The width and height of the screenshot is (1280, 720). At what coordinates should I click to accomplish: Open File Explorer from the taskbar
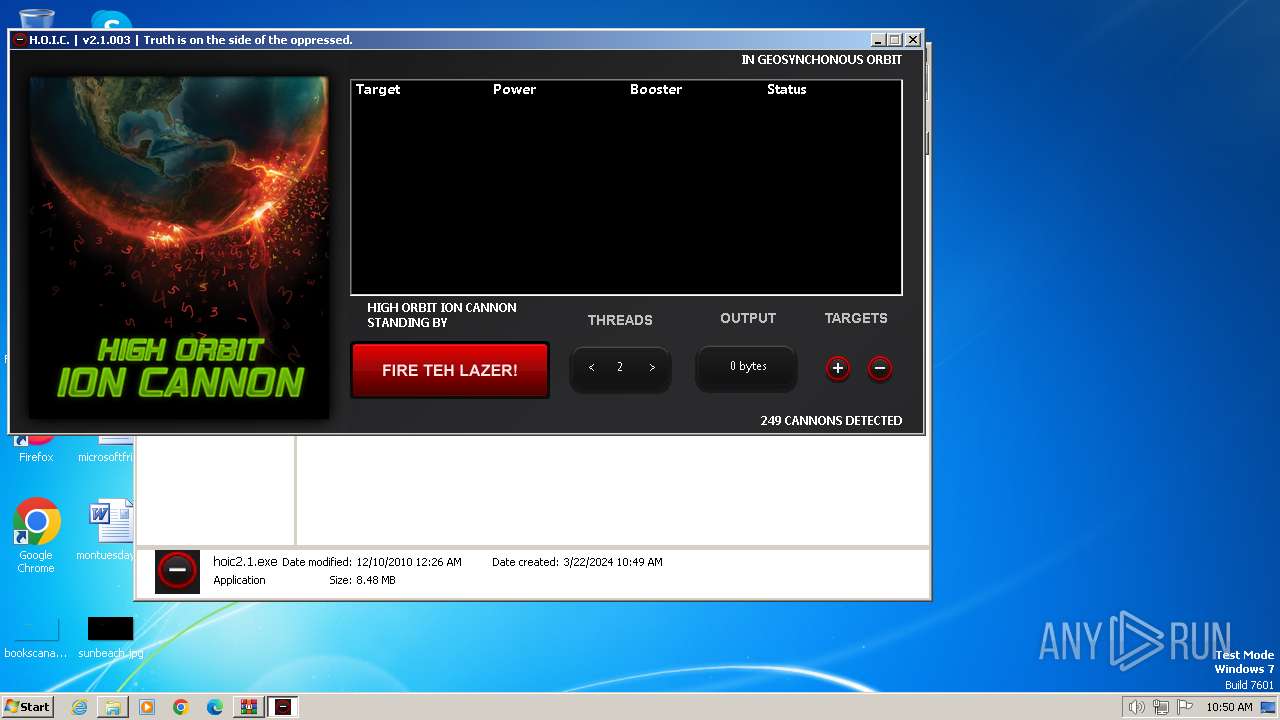113,707
